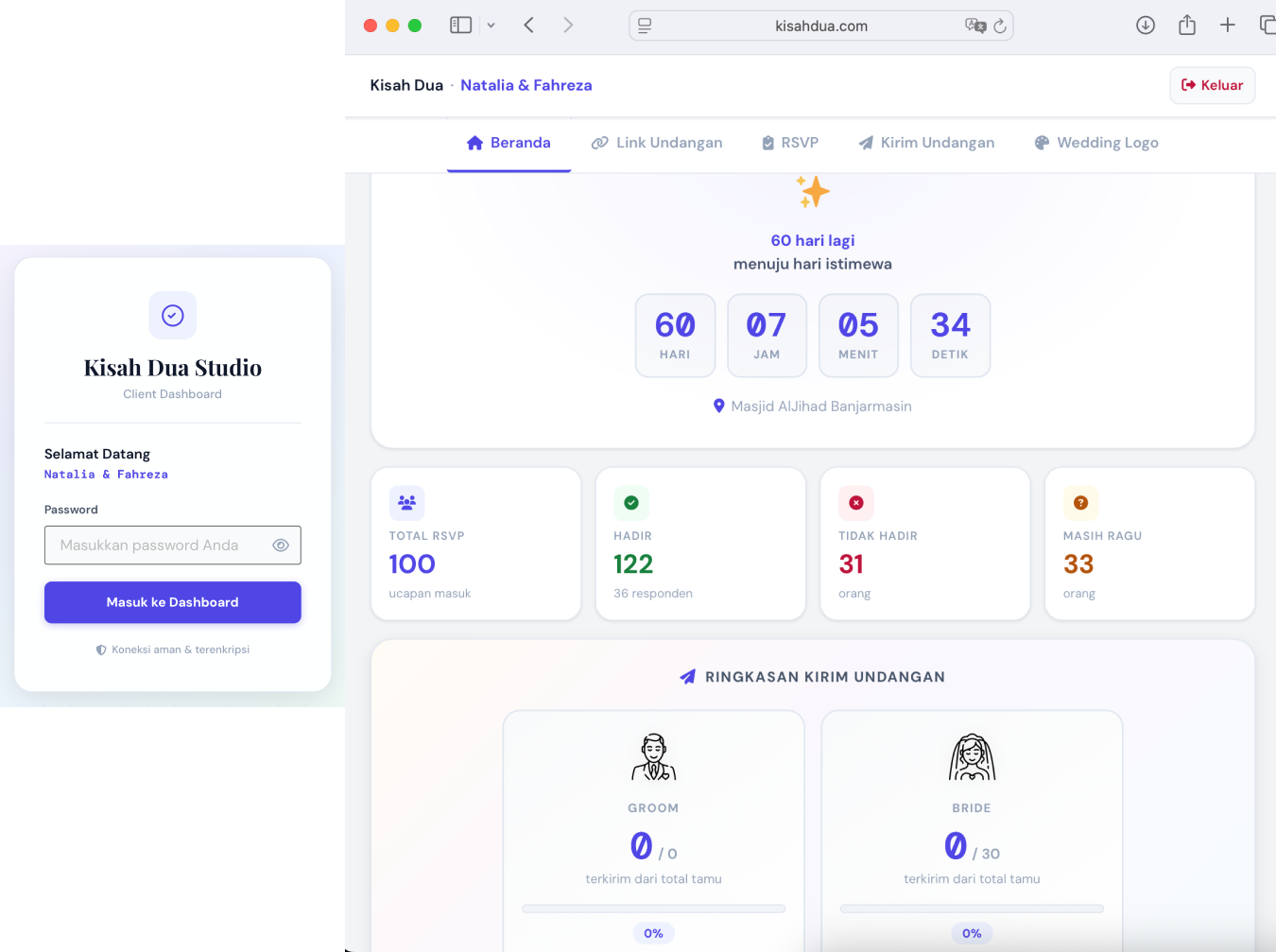Click the Bride 0% progress bar
The height and width of the screenshot is (952, 1276).
point(972,908)
